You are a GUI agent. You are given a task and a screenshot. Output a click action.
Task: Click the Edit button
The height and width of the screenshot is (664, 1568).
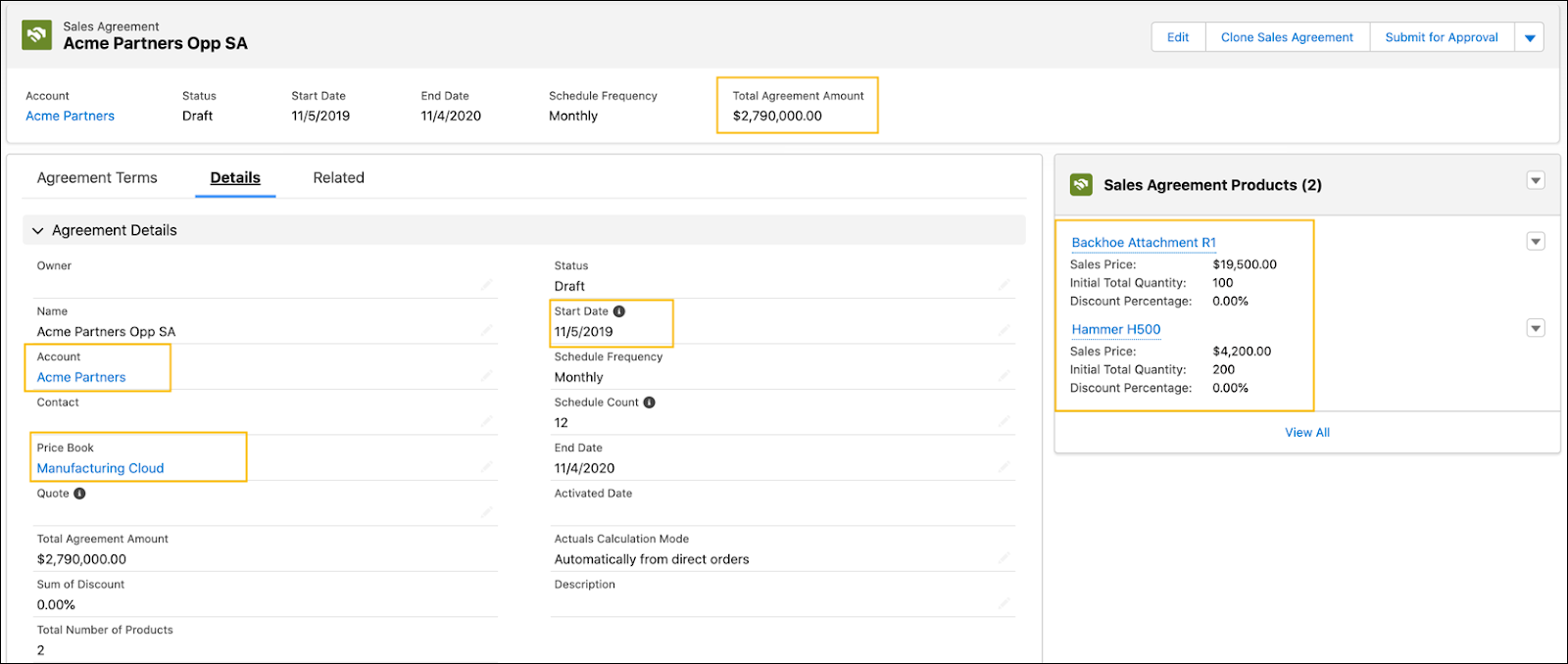point(1178,37)
